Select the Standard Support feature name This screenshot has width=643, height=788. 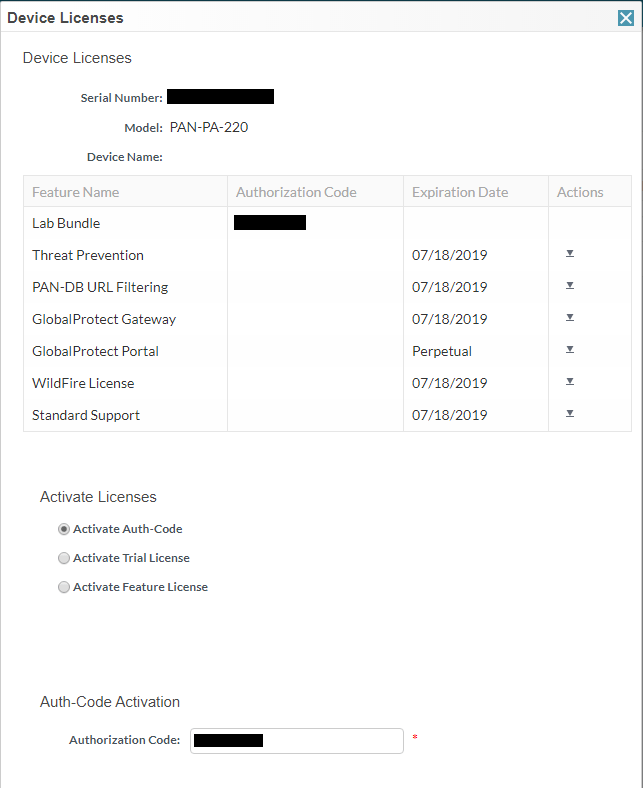click(86, 415)
